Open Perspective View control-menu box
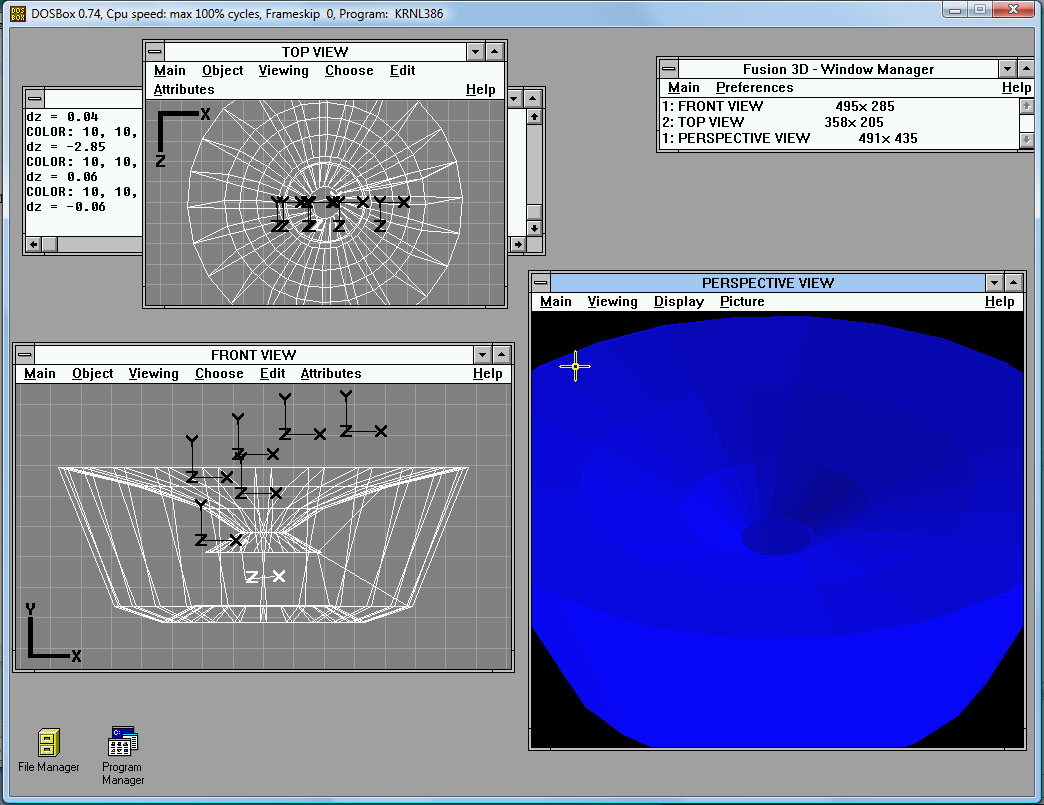This screenshot has height=805, width=1044. [541, 283]
